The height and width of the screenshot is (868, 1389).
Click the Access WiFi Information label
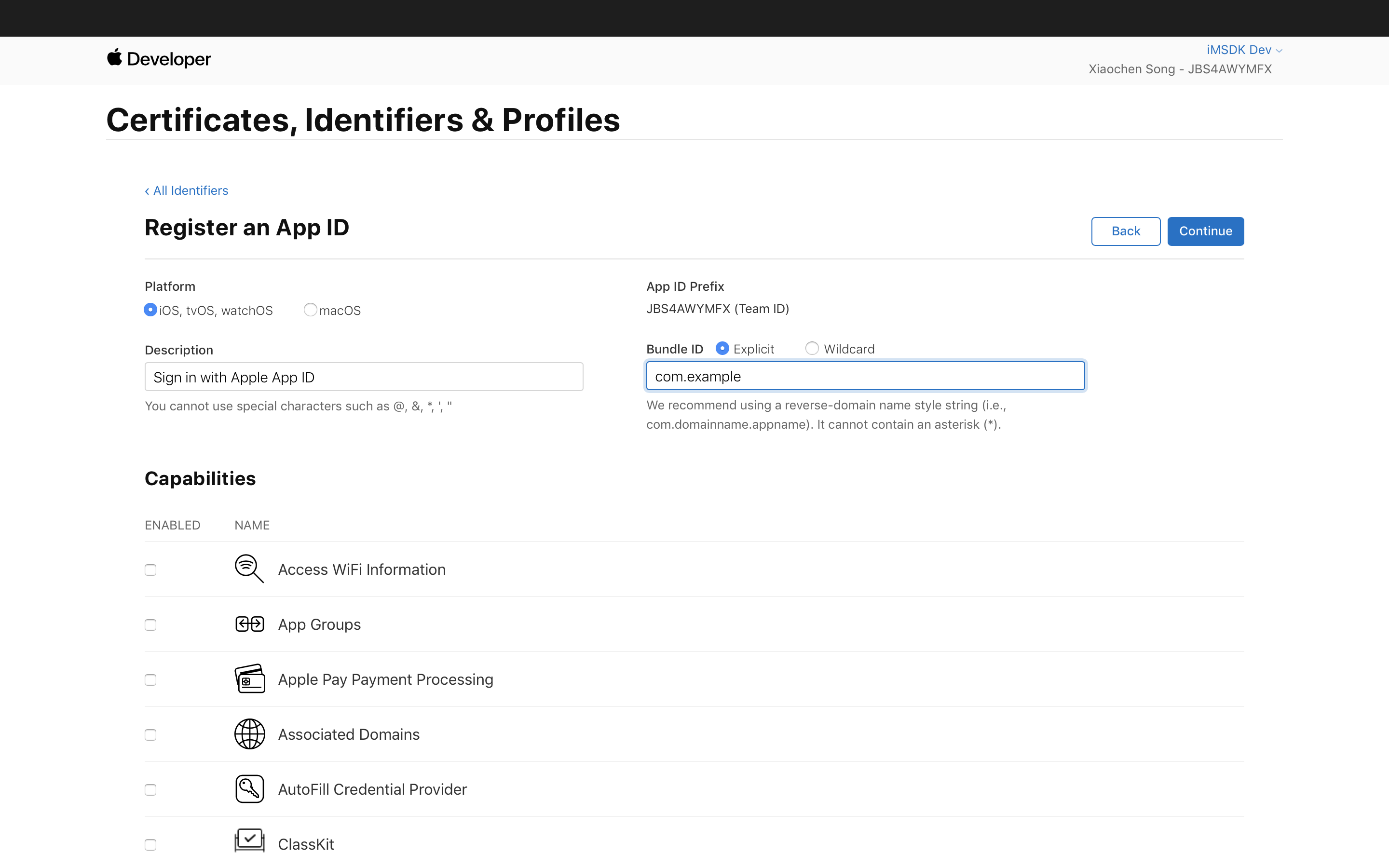[x=362, y=570]
